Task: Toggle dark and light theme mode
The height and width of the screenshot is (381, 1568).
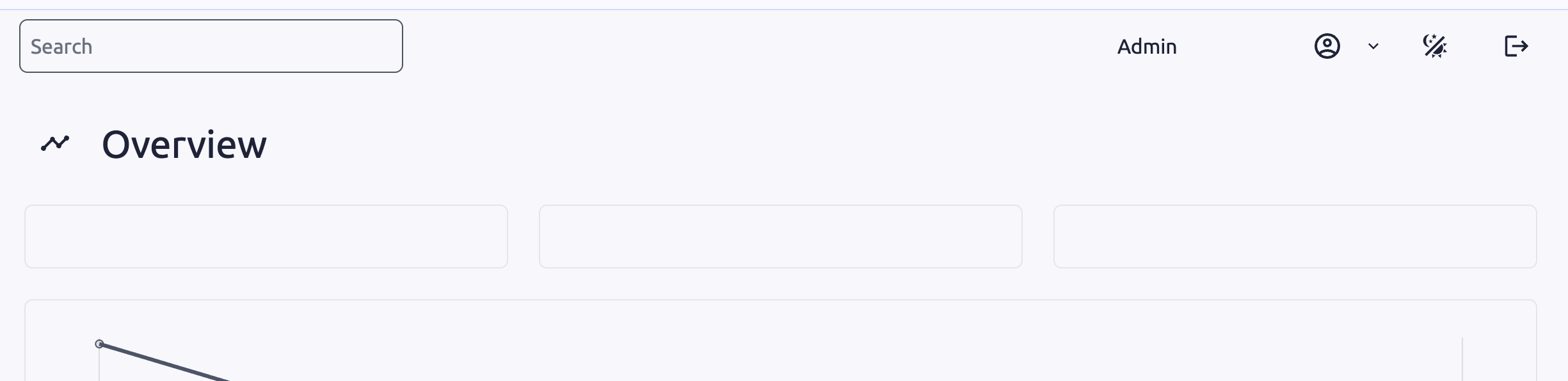Action: (1434, 46)
